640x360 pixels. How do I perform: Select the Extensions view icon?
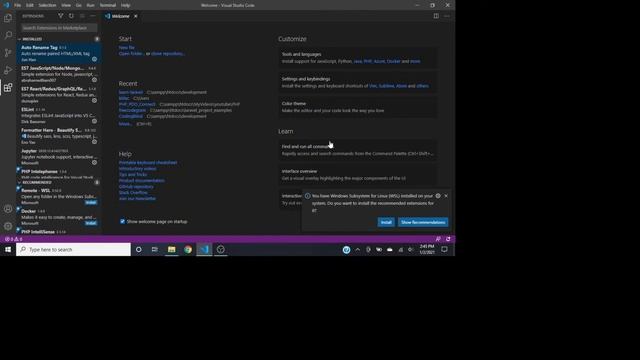(x=8, y=87)
